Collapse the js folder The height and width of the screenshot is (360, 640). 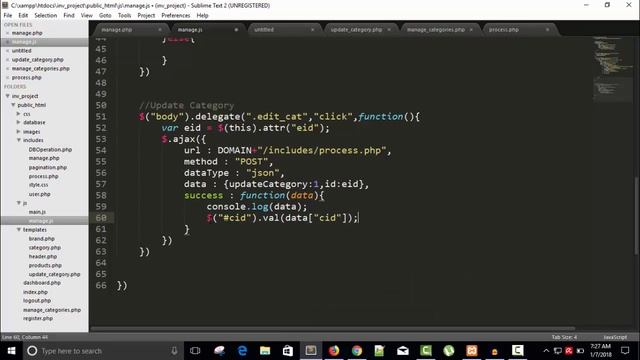(18, 203)
